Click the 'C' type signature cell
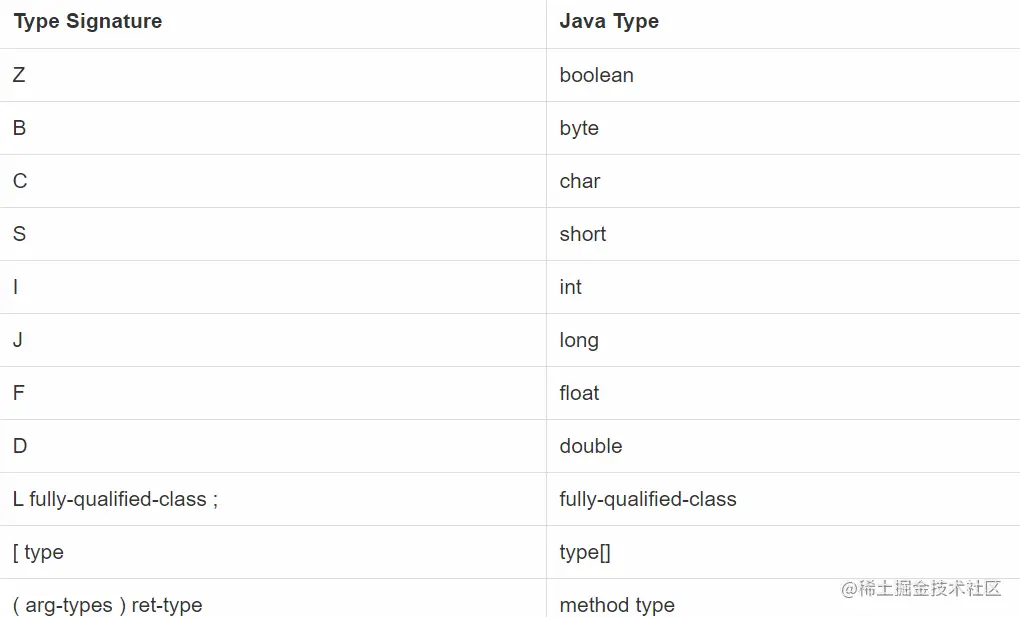Screen dimensions: 1020x617 click(20, 181)
